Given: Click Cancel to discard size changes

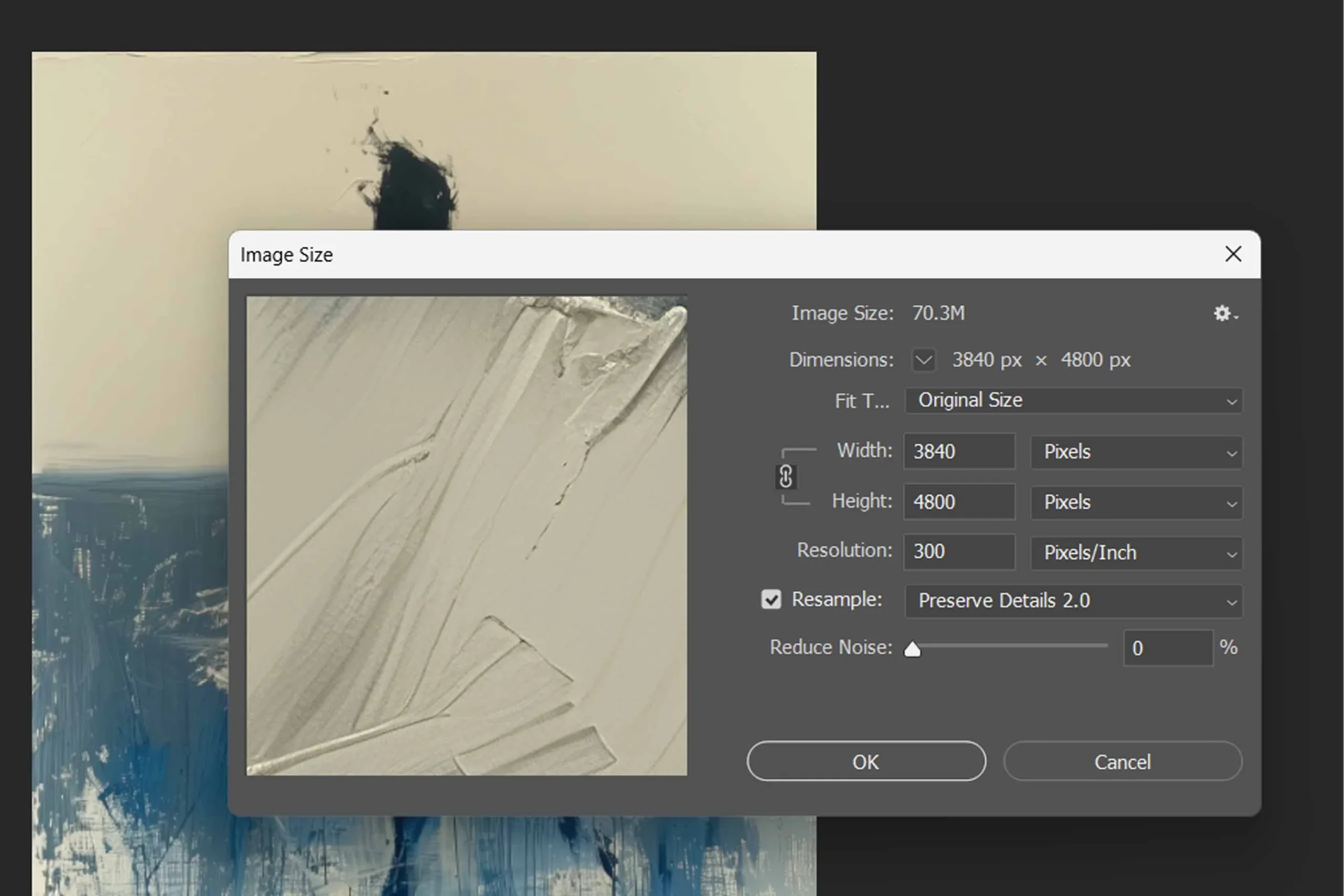Looking at the screenshot, I should (1121, 761).
